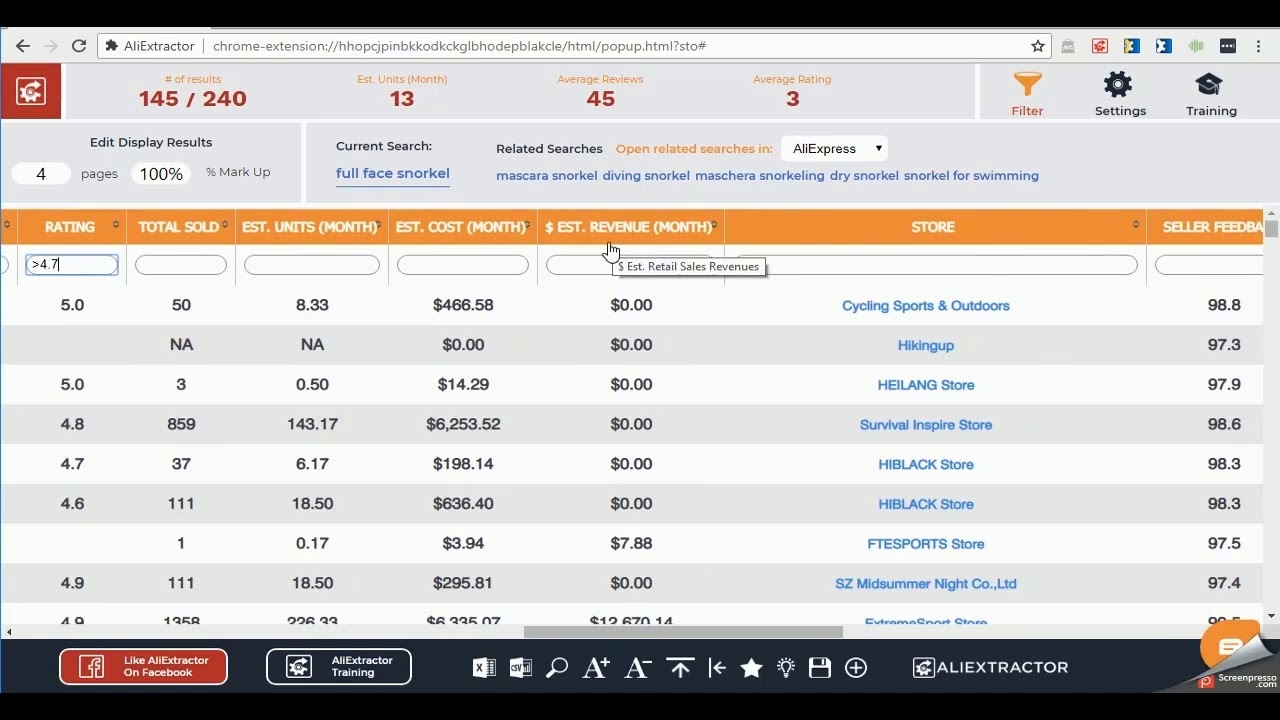Click the floppy disk save icon
The width and height of the screenshot is (1280, 720).
click(x=820, y=668)
